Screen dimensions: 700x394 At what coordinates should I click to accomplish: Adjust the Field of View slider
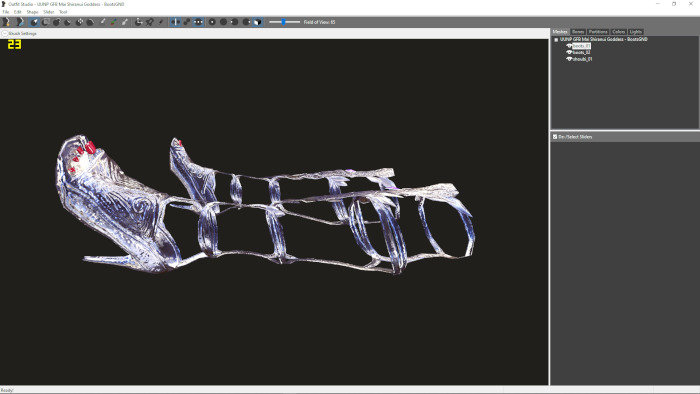click(x=284, y=22)
